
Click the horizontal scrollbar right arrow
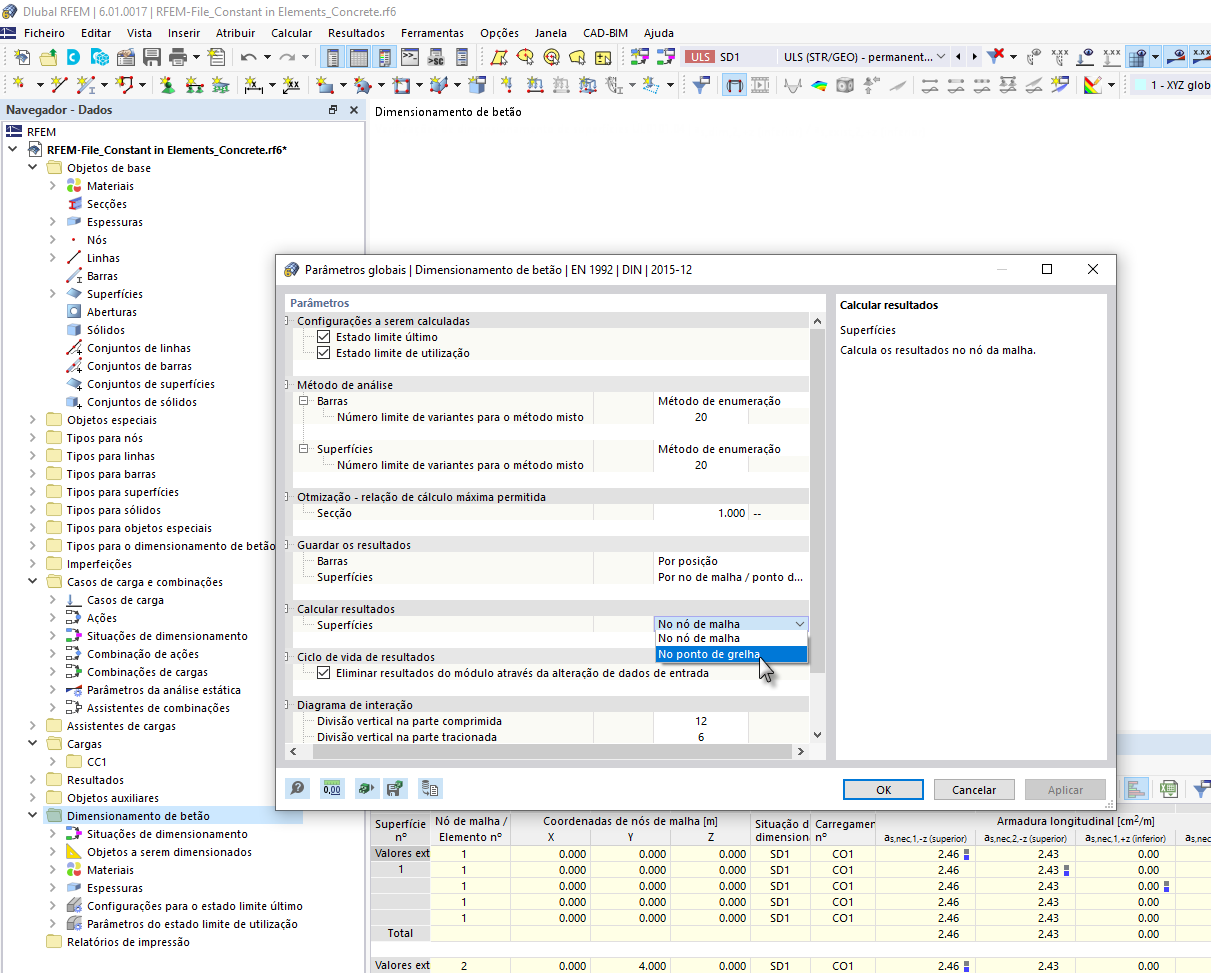tap(801, 751)
